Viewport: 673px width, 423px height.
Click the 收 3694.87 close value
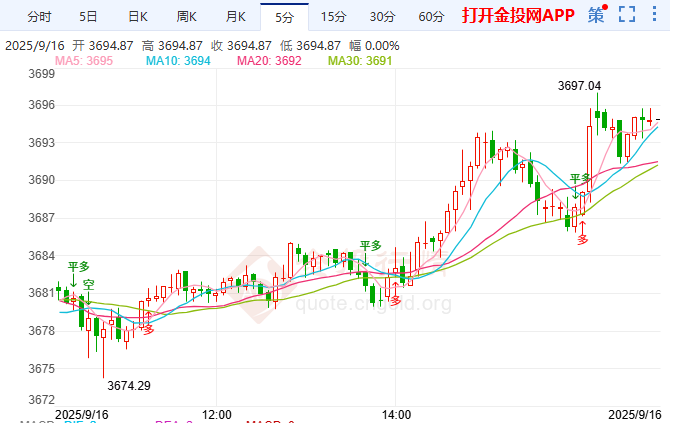coord(241,45)
